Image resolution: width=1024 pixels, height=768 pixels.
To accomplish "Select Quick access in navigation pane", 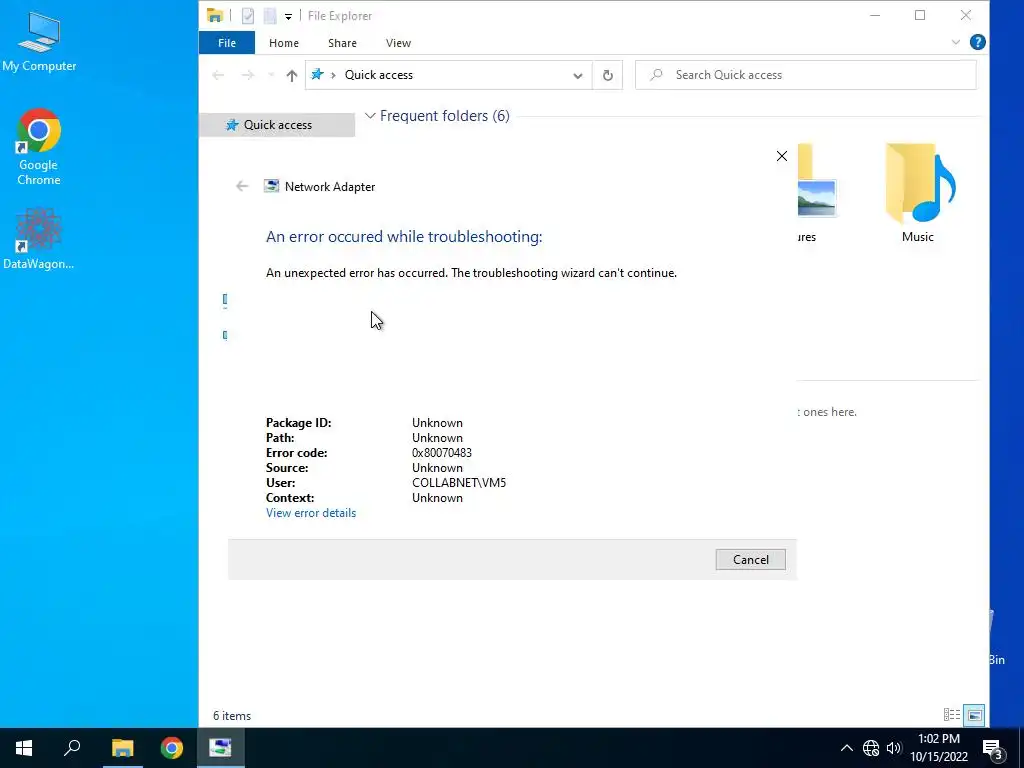I will pos(277,125).
